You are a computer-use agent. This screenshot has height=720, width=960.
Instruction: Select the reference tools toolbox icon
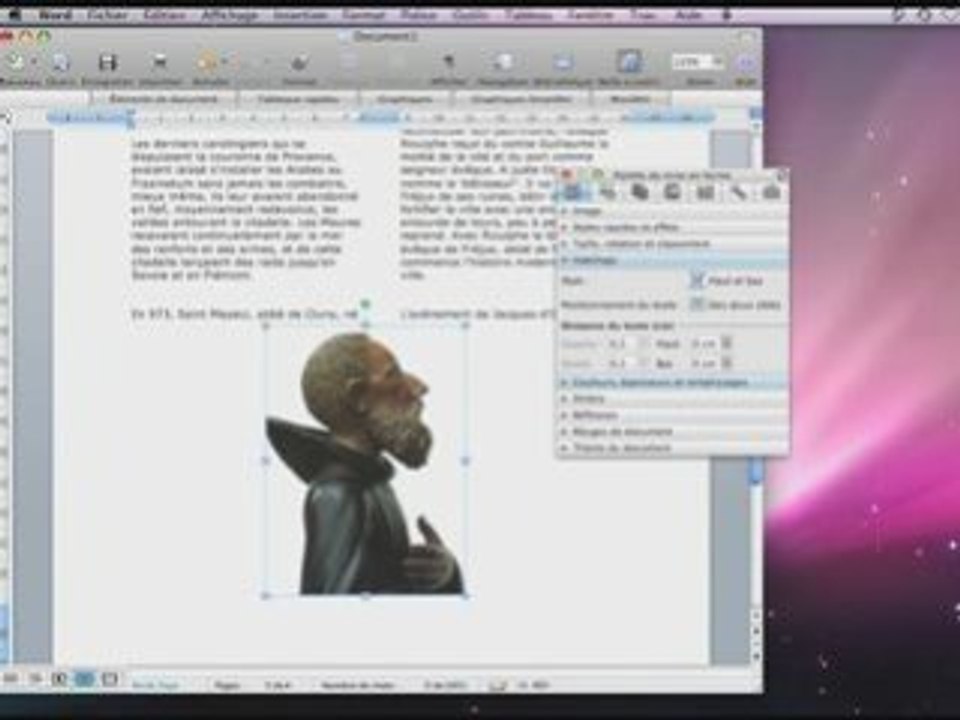pos(705,193)
